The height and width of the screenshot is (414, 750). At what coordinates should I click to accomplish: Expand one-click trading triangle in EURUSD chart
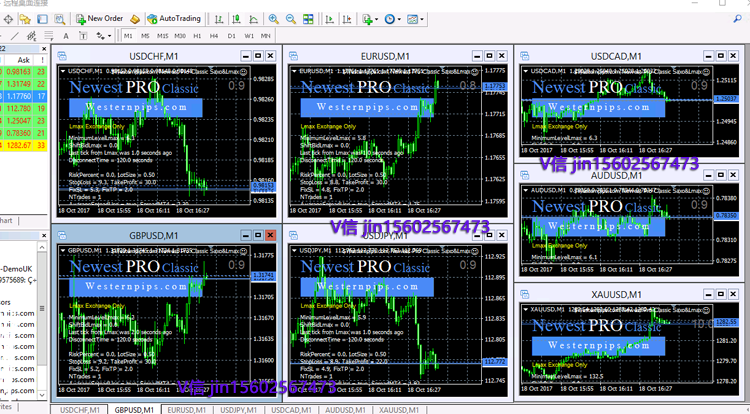point(295,71)
